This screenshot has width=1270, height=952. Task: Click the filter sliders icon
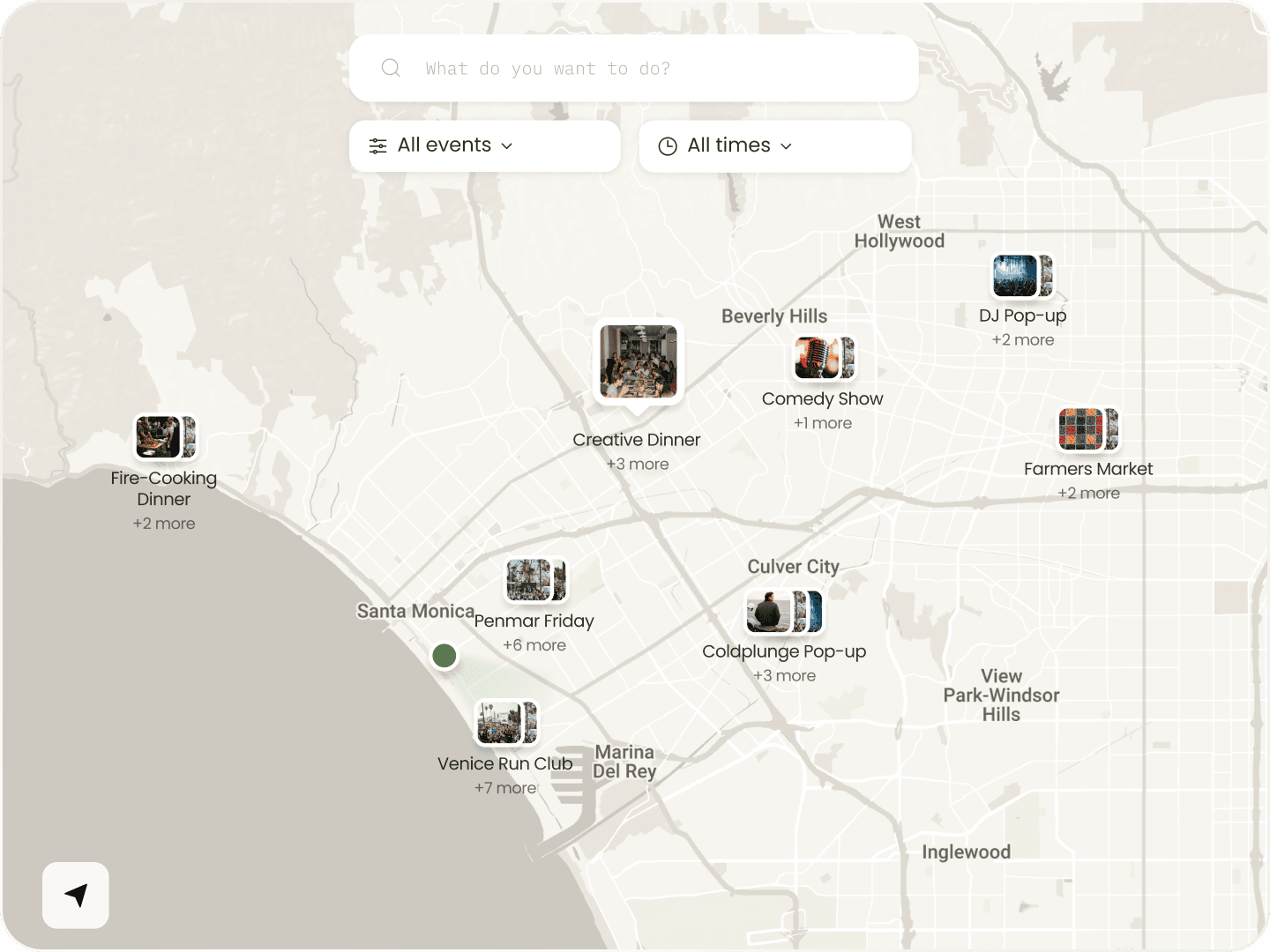pos(377,146)
